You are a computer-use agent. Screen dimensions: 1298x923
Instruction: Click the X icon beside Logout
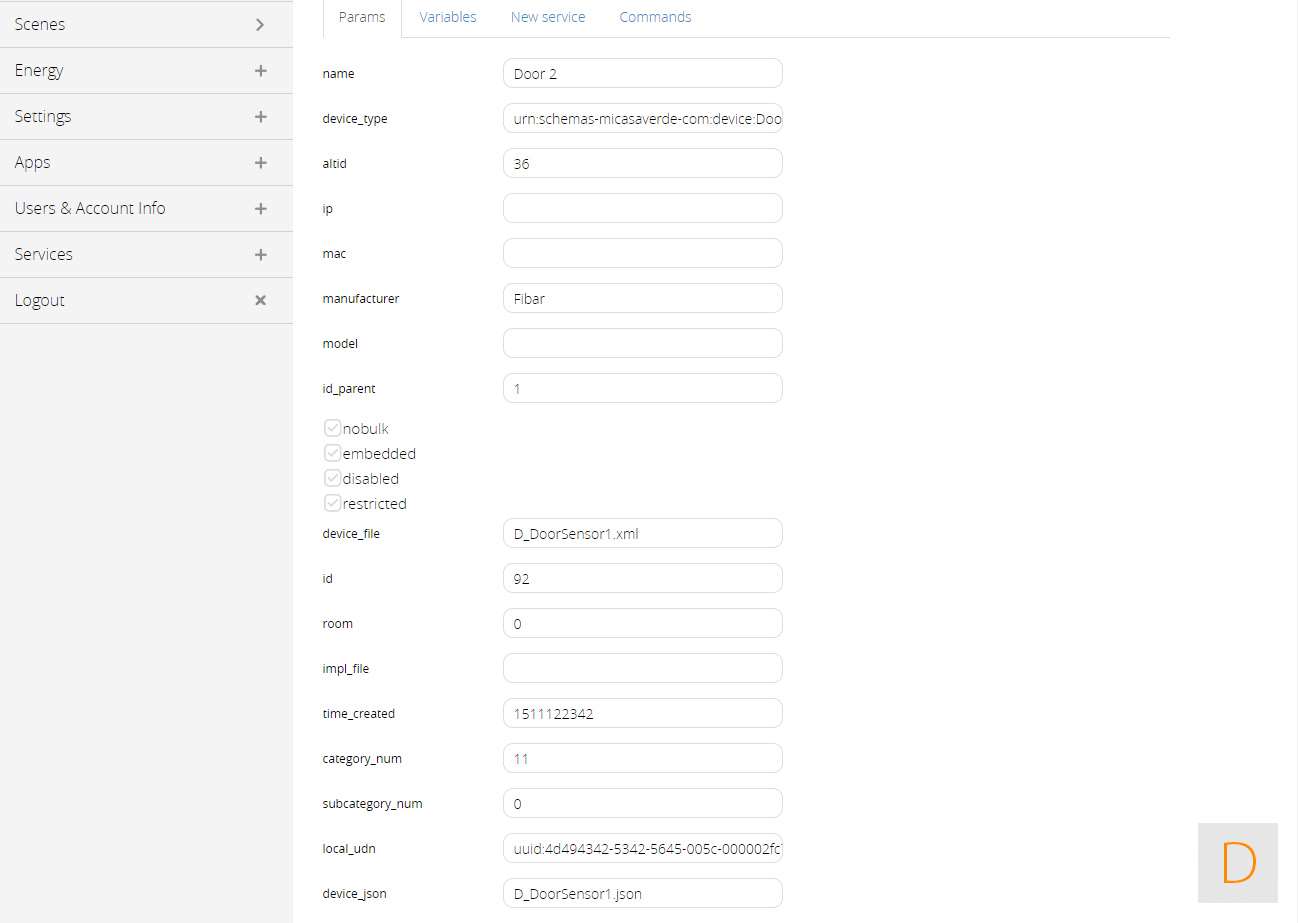(260, 300)
